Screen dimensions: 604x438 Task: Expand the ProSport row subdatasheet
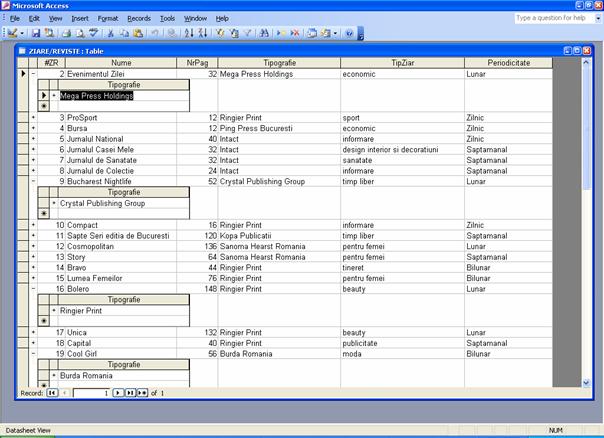tap(33, 117)
